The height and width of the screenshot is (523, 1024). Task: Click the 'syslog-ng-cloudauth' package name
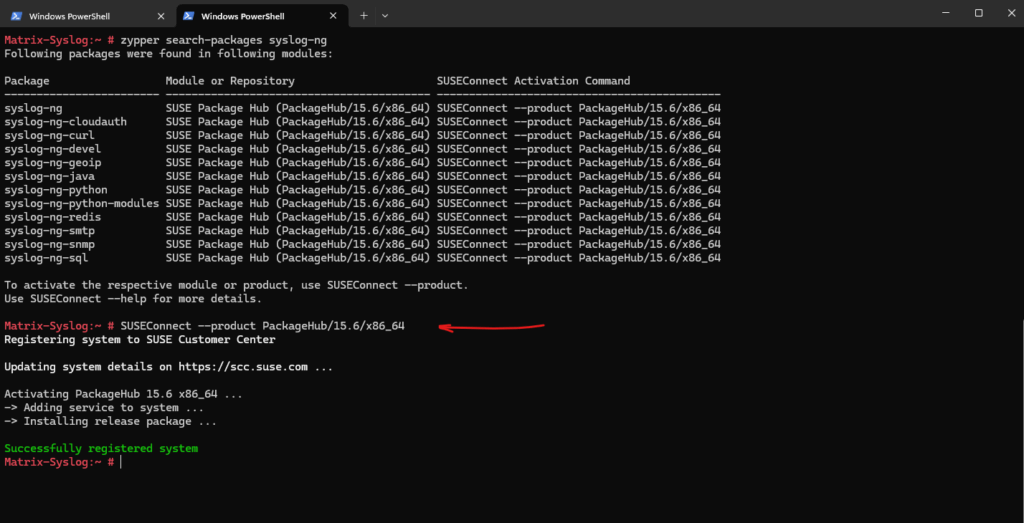point(65,121)
